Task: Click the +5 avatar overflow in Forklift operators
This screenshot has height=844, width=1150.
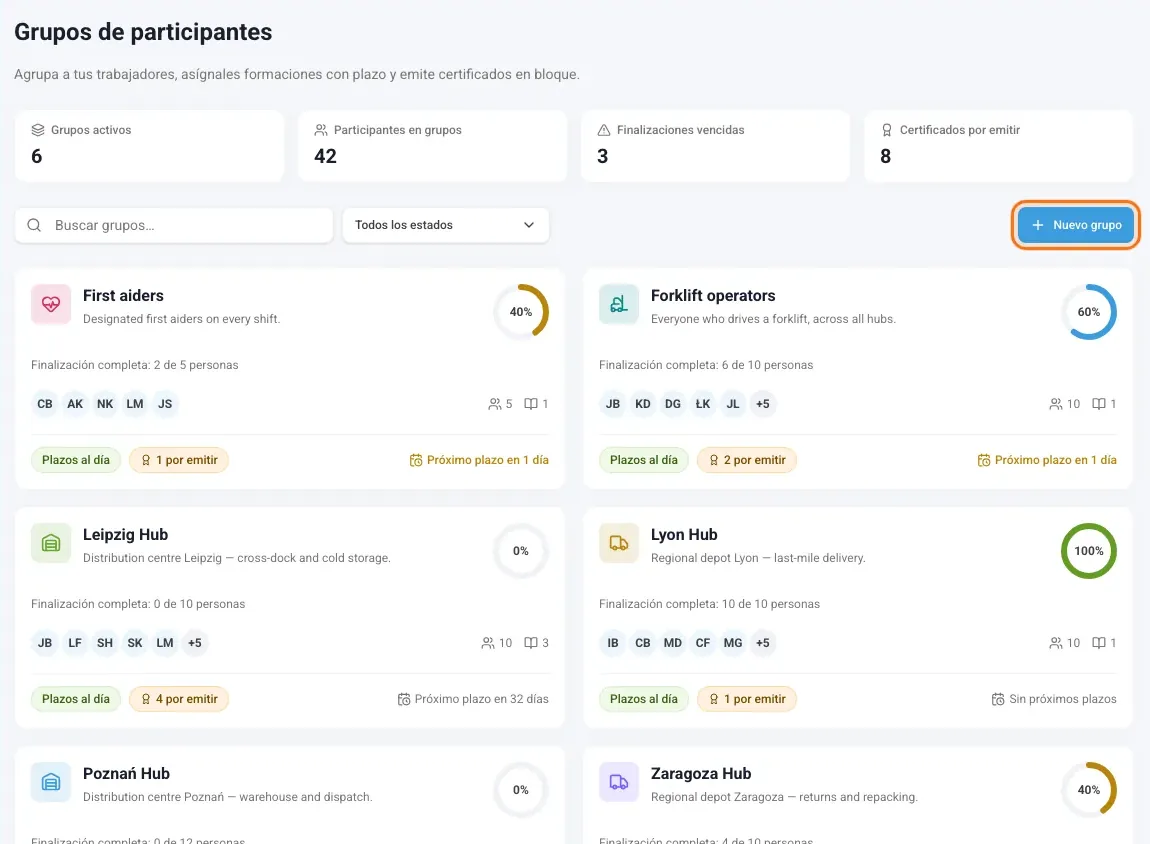Action: click(763, 404)
